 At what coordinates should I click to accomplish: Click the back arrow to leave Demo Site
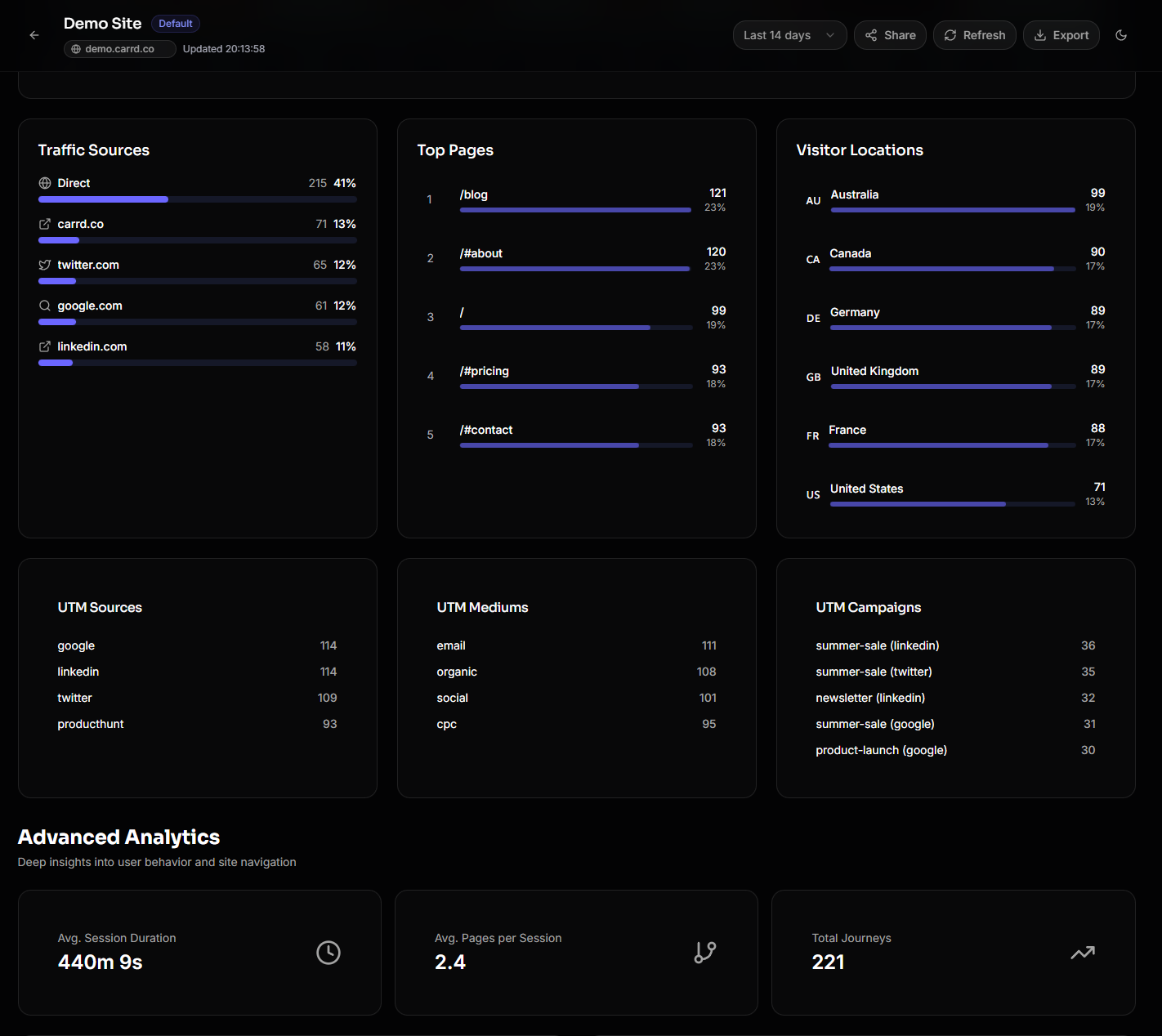click(34, 35)
